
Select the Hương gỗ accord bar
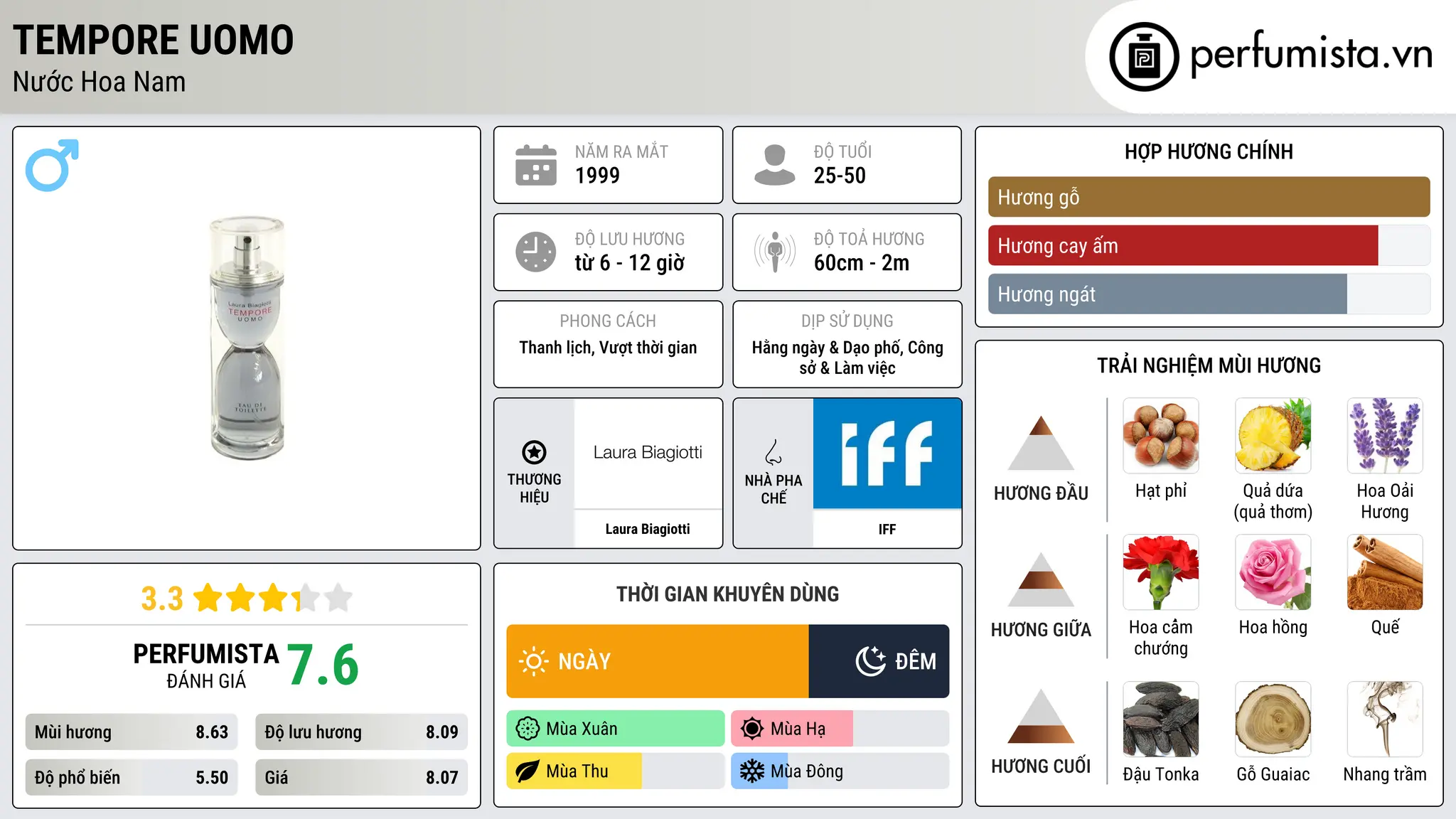tap(1209, 197)
